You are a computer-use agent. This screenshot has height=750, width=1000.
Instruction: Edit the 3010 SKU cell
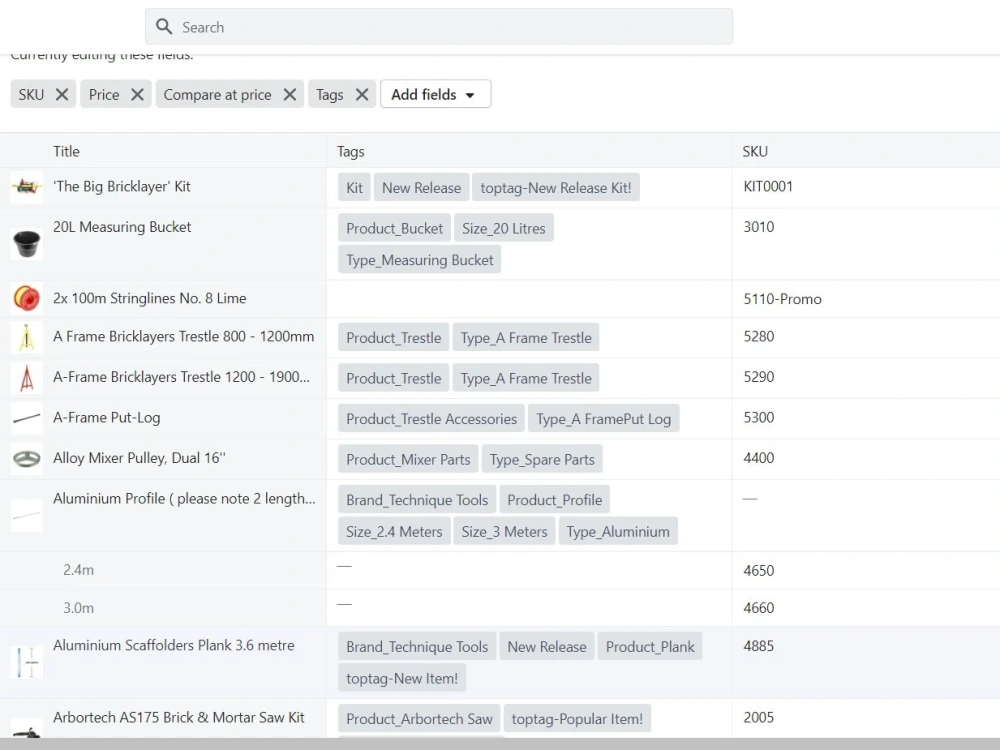(866, 244)
